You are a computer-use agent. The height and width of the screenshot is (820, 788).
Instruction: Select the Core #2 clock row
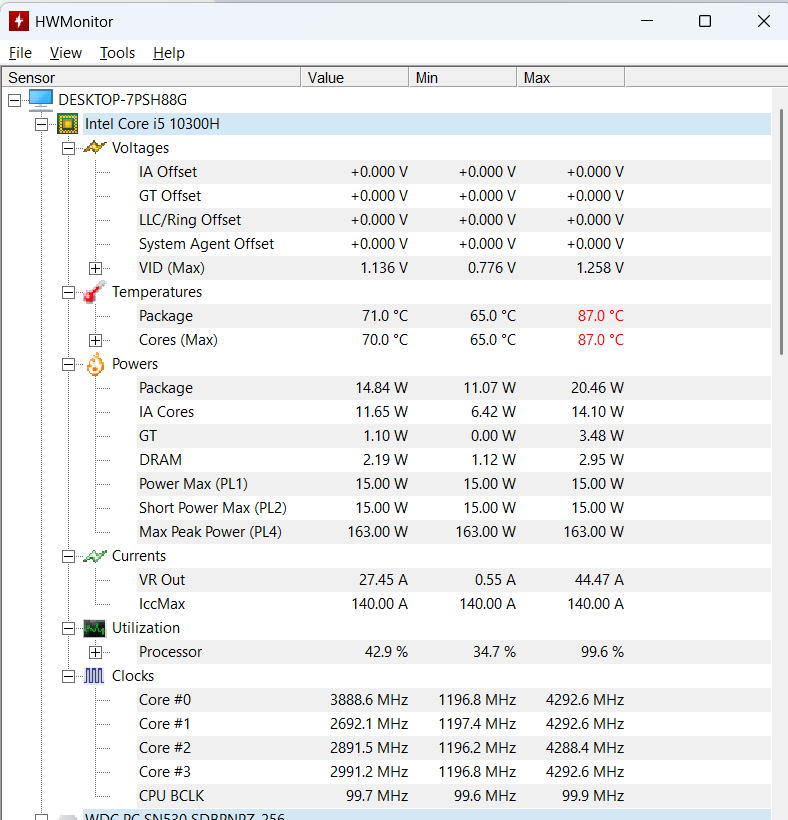pos(454,748)
